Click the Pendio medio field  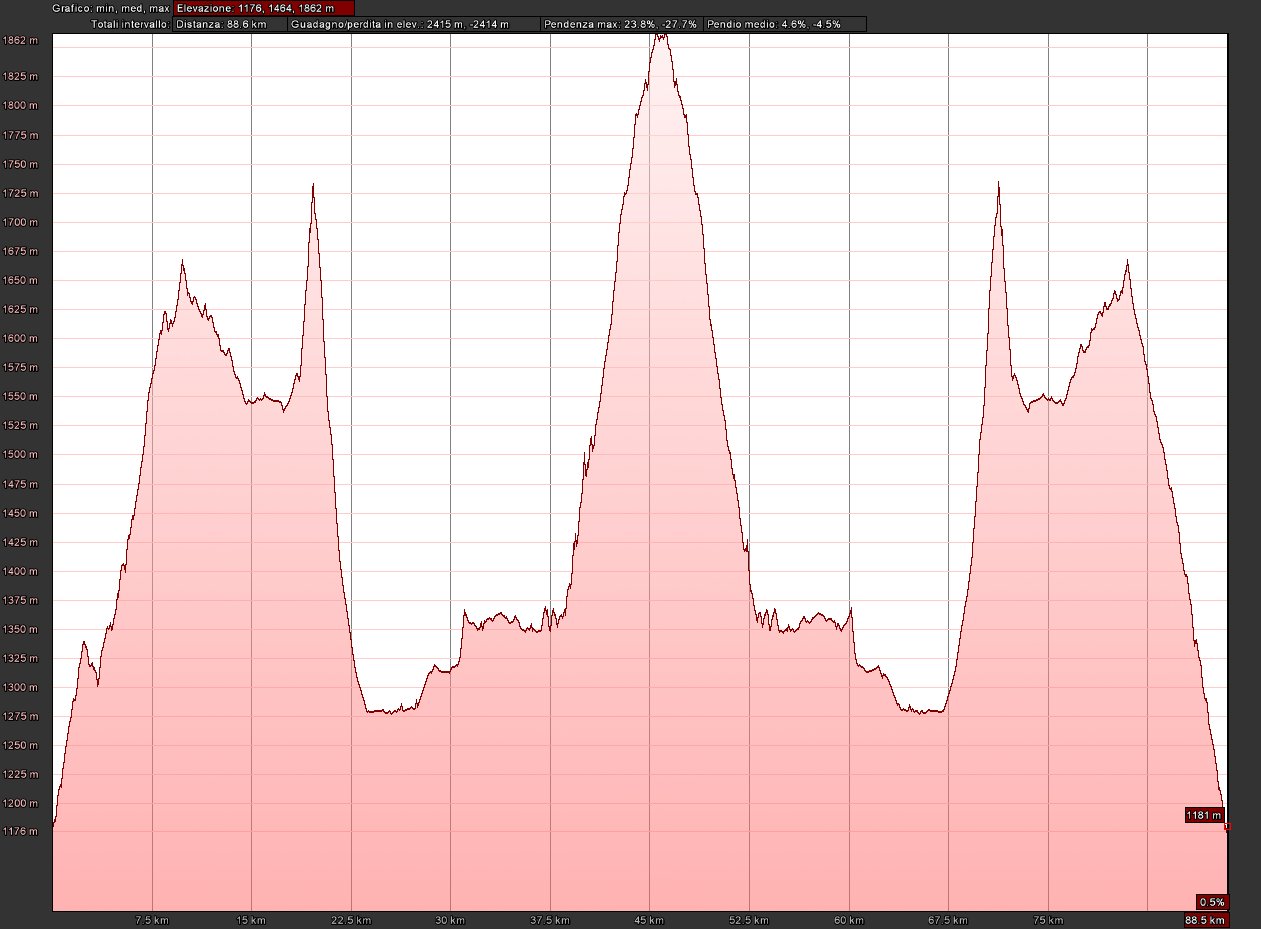tap(785, 24)
